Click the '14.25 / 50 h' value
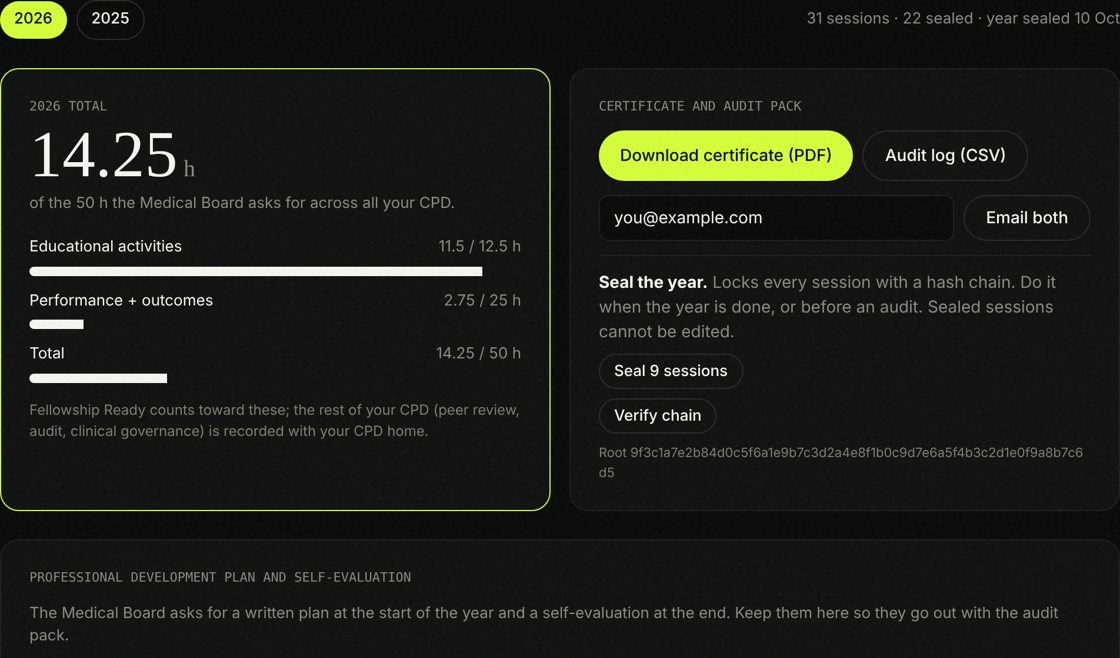 click(478, 353)
